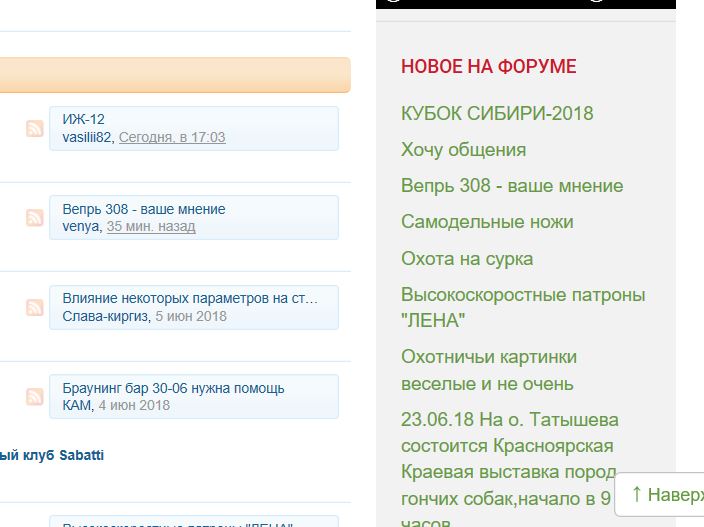Open 'Влияние некоторых параметров' thread
Screen dimensions: 704x527
tap(189, 298)
